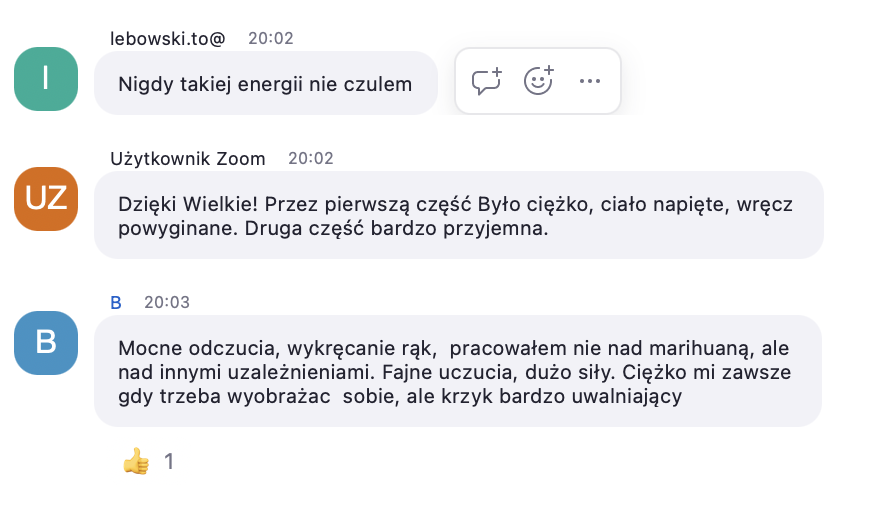Click the 20:02 timestamp beside lebowski.to@
Screen dimensions: 896x512
click(271, 38)
